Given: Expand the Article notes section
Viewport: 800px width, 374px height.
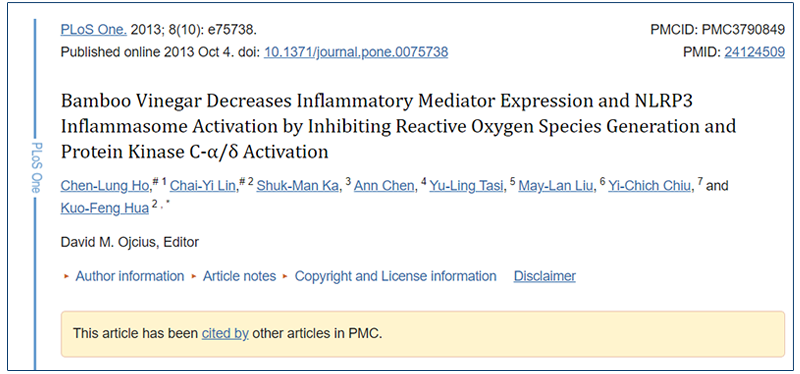Looking at the screenshot, I should pos(239,277).
